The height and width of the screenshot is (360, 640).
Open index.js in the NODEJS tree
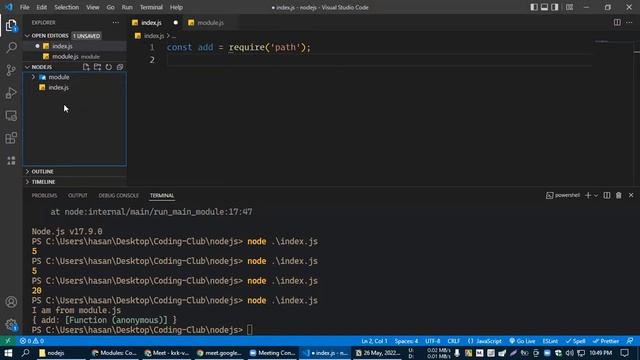[58, 88]
